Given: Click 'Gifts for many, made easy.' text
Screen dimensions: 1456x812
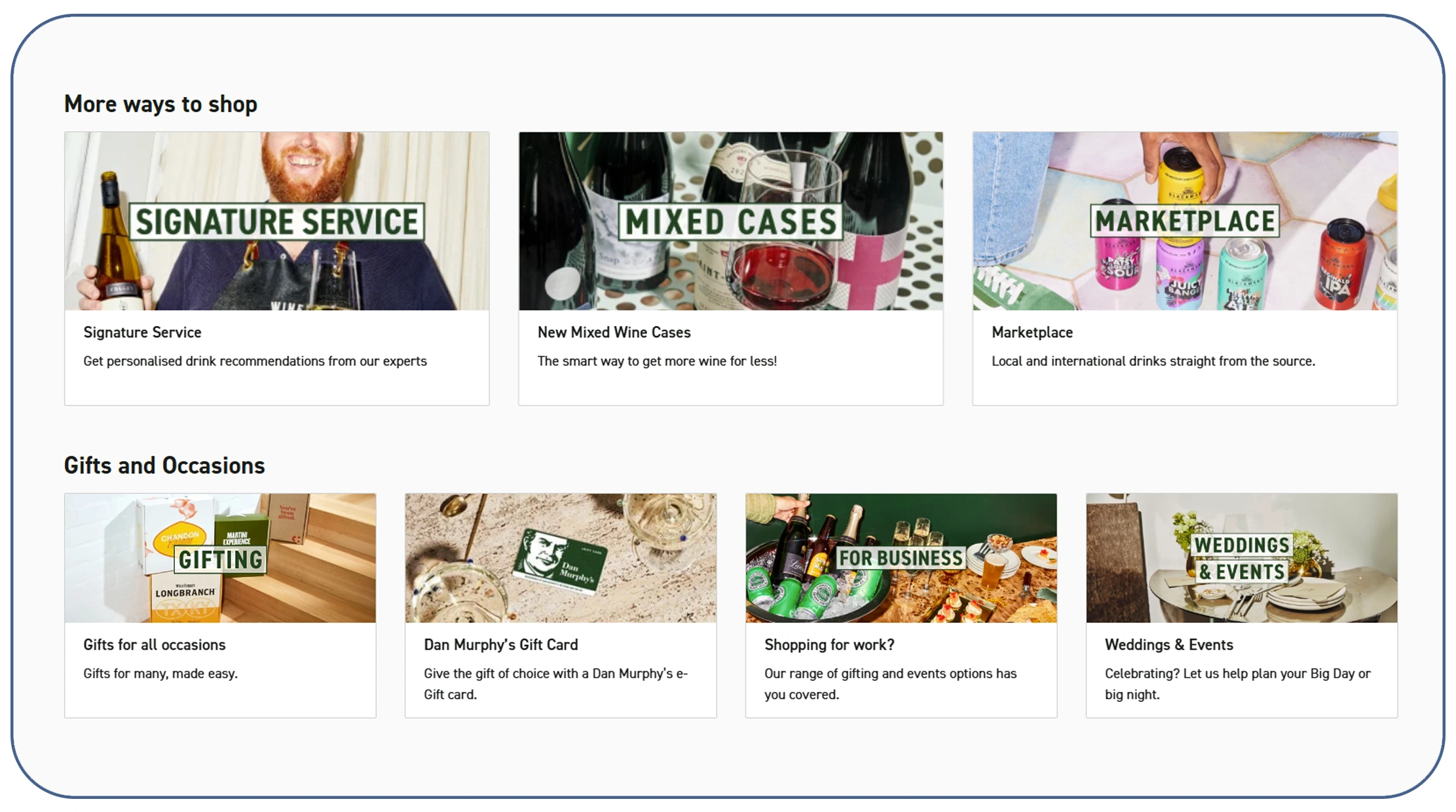Looking at the screenshot, I should tap(160, 674).
